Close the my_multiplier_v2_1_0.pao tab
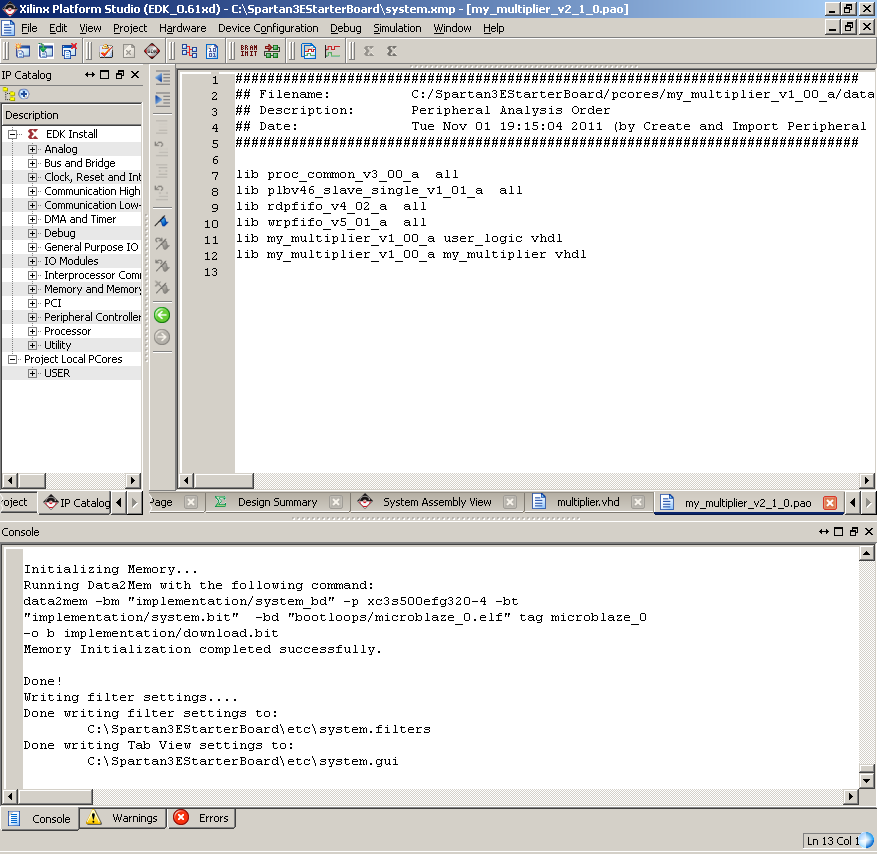Viewport: 877px width, 854px height. [830, 503]
